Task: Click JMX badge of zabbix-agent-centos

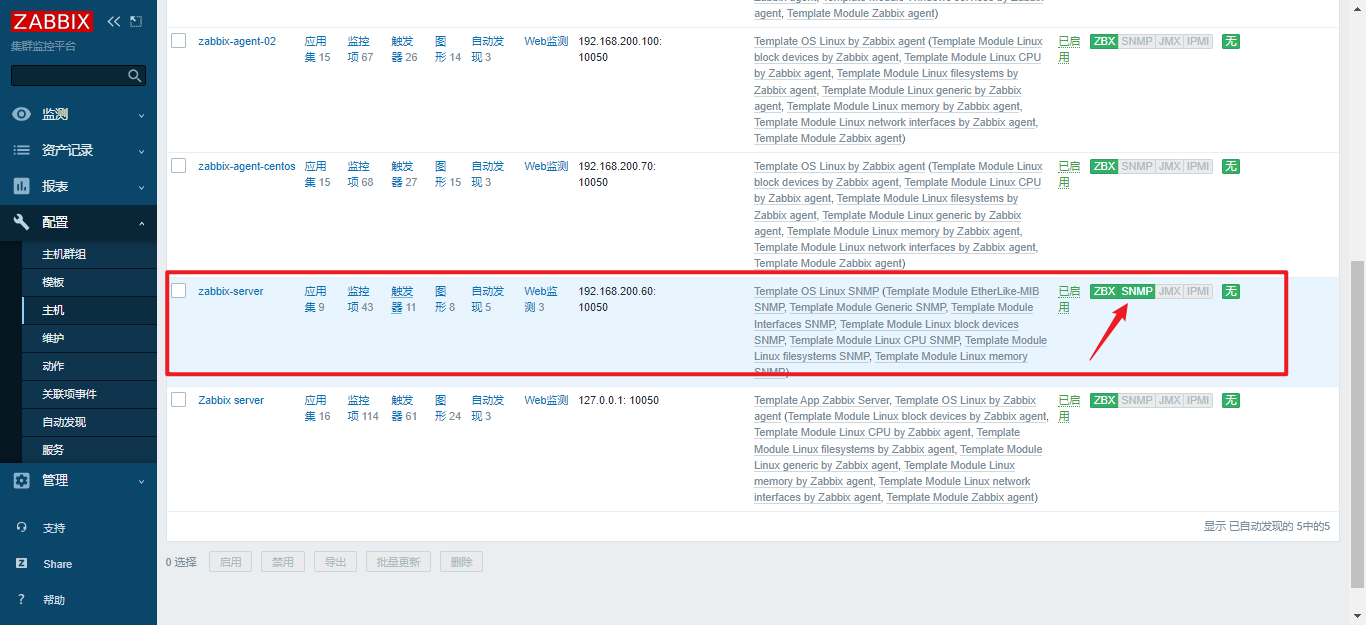Action: [1169, 166]
